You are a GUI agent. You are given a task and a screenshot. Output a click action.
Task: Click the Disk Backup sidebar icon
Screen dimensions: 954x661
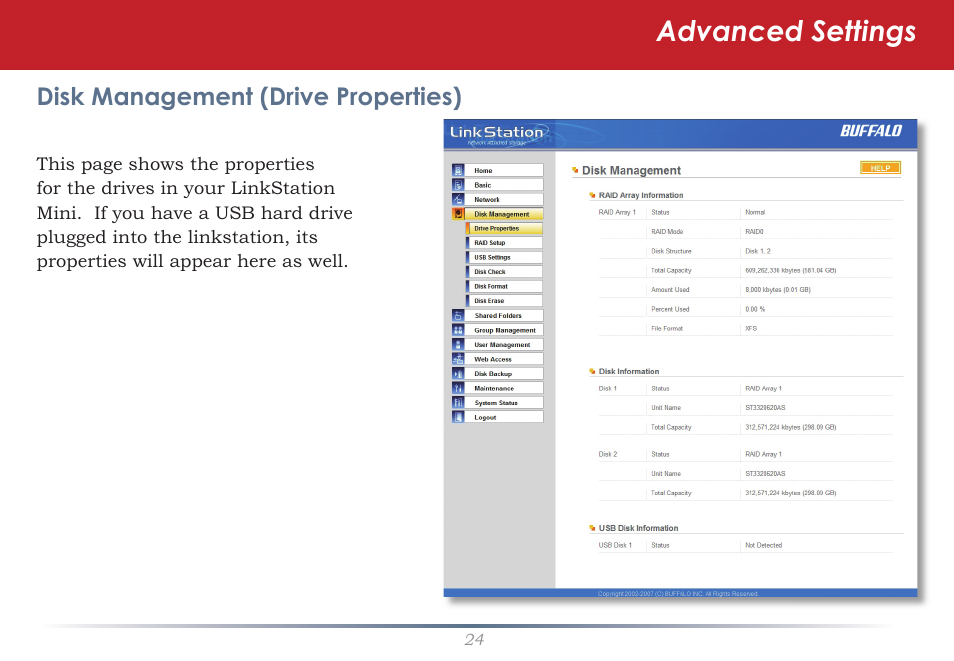point(458,374)
